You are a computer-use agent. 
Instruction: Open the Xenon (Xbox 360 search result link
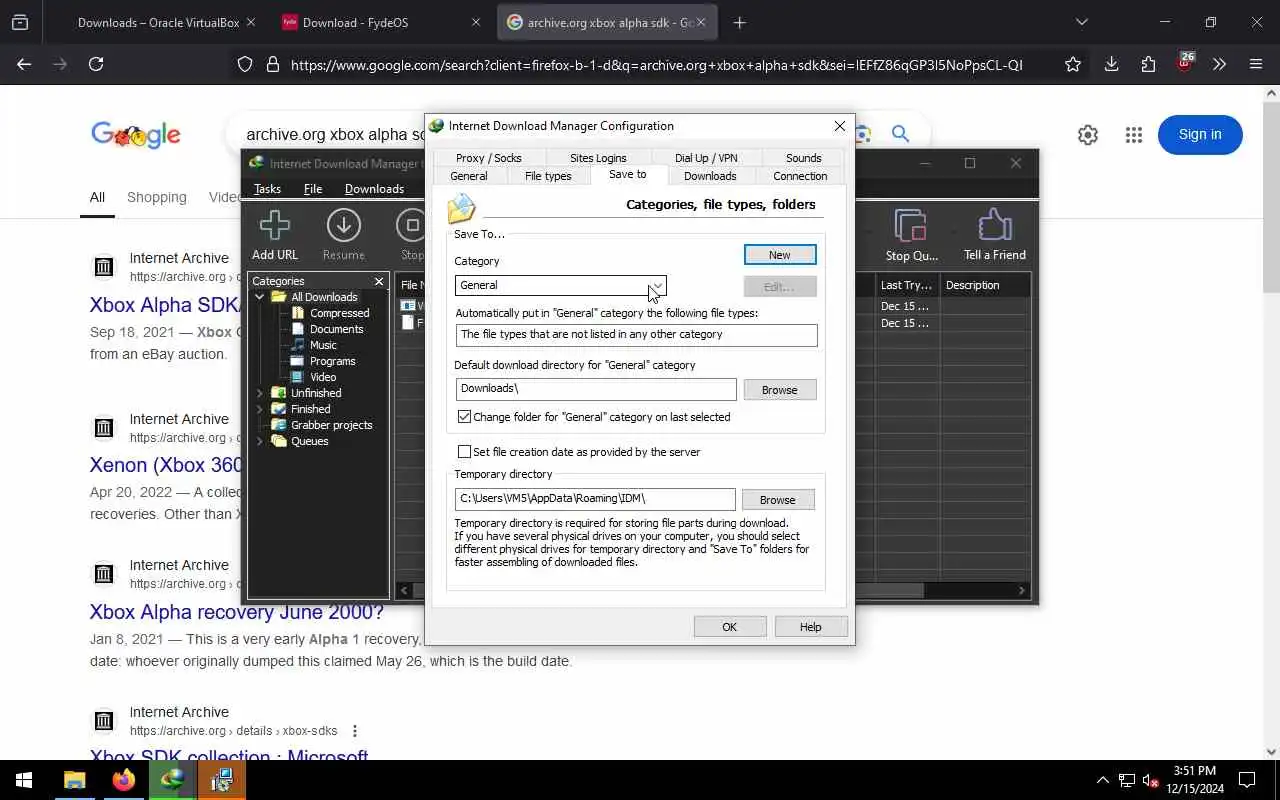coord(167,465)
